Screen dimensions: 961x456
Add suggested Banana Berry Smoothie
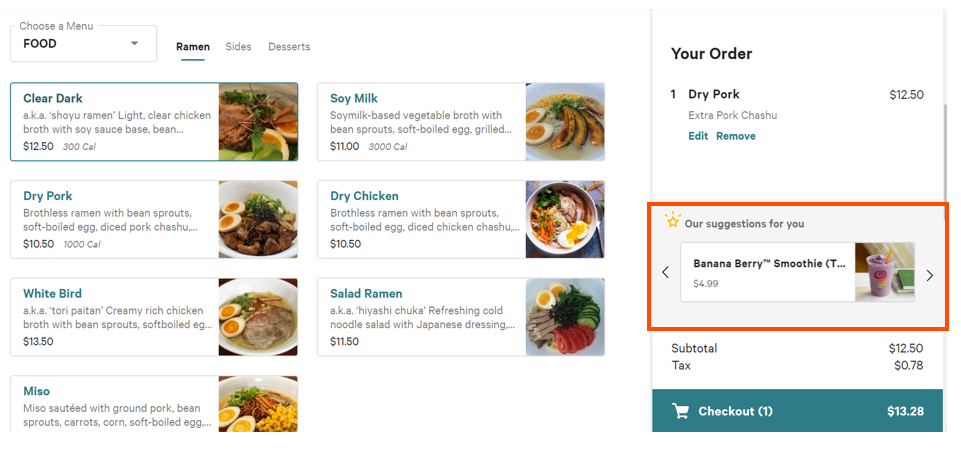(x=768, y=272)
